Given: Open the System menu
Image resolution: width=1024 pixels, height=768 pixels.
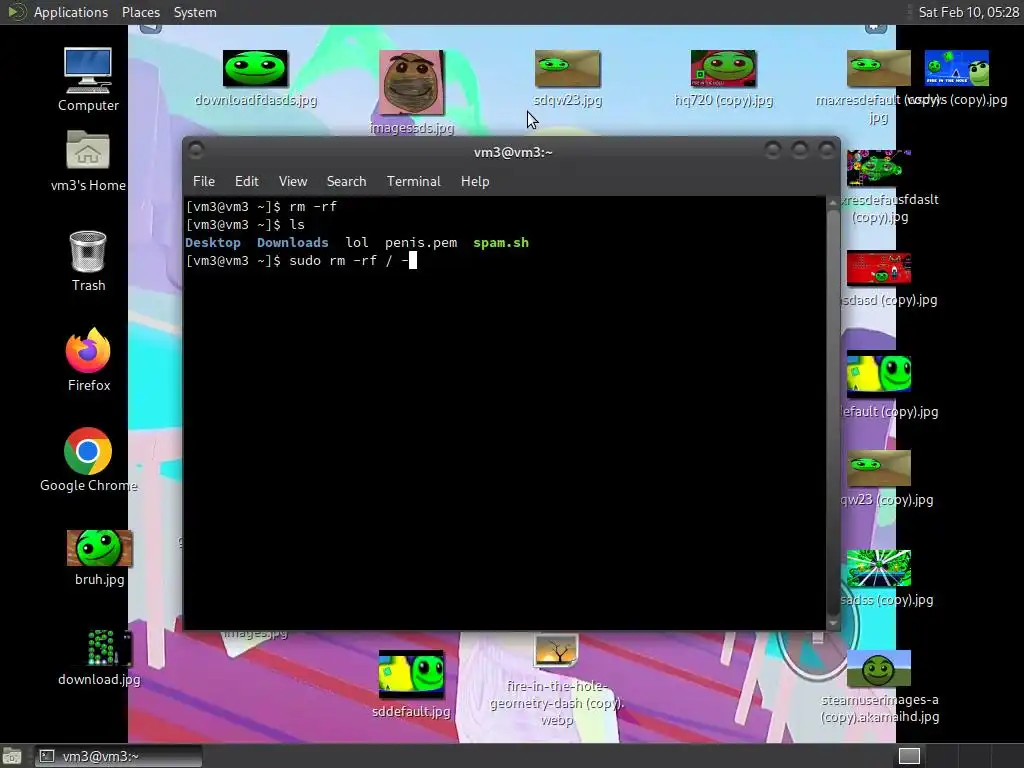Looking at the screenshot, I should pyautogui.click(x=195, y=12).
